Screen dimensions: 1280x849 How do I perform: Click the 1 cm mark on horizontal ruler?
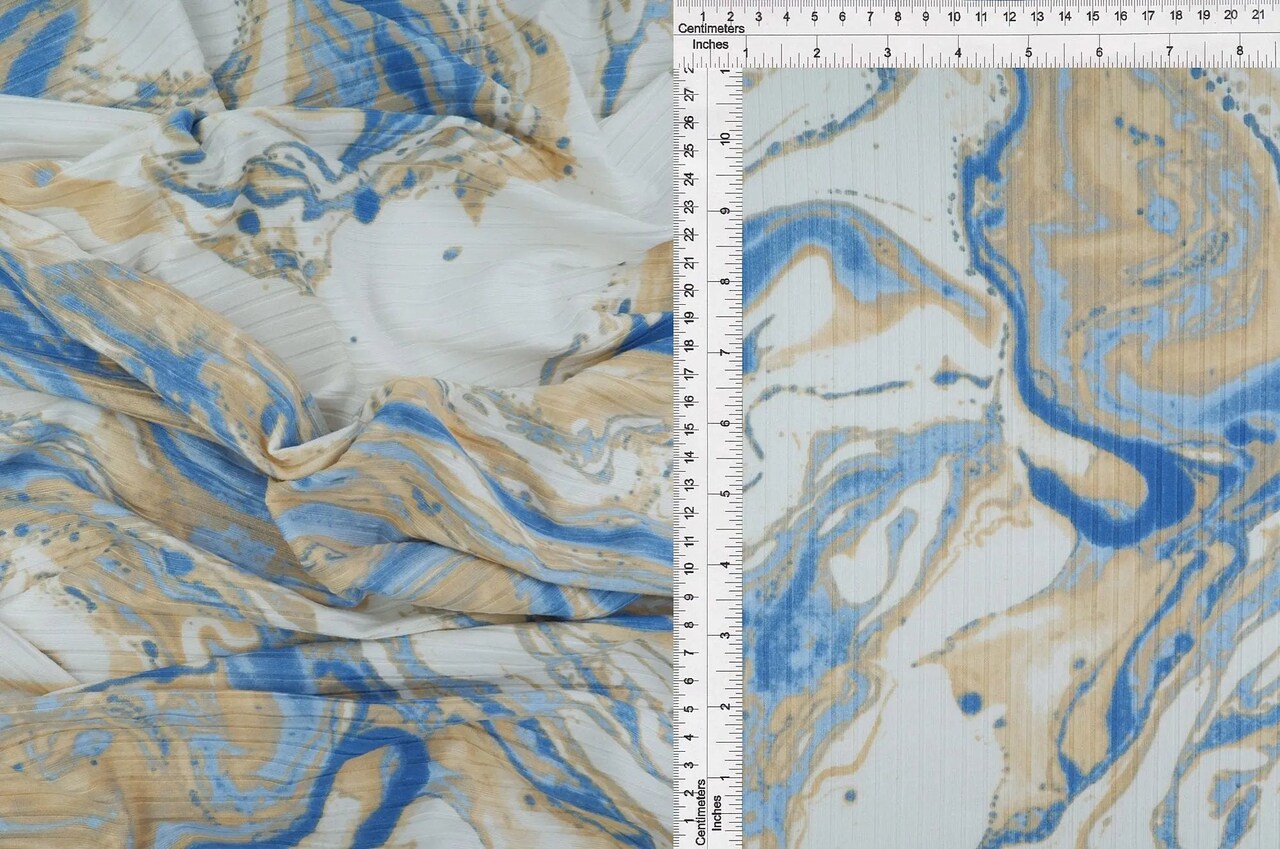705,17
